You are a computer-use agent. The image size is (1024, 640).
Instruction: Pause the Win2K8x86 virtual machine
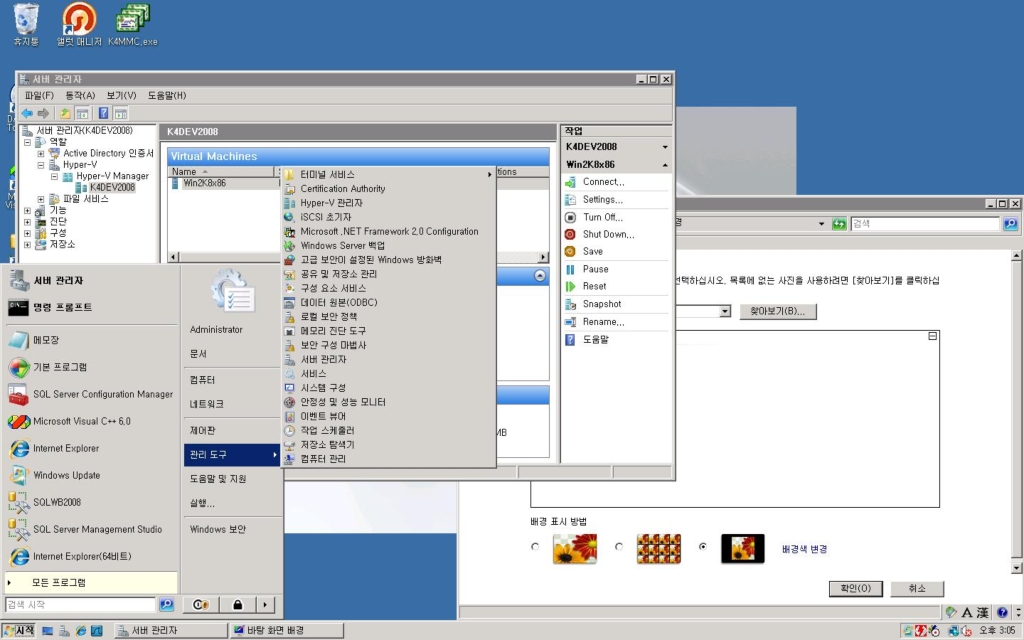pyautogui.click(x=595, y=269)
